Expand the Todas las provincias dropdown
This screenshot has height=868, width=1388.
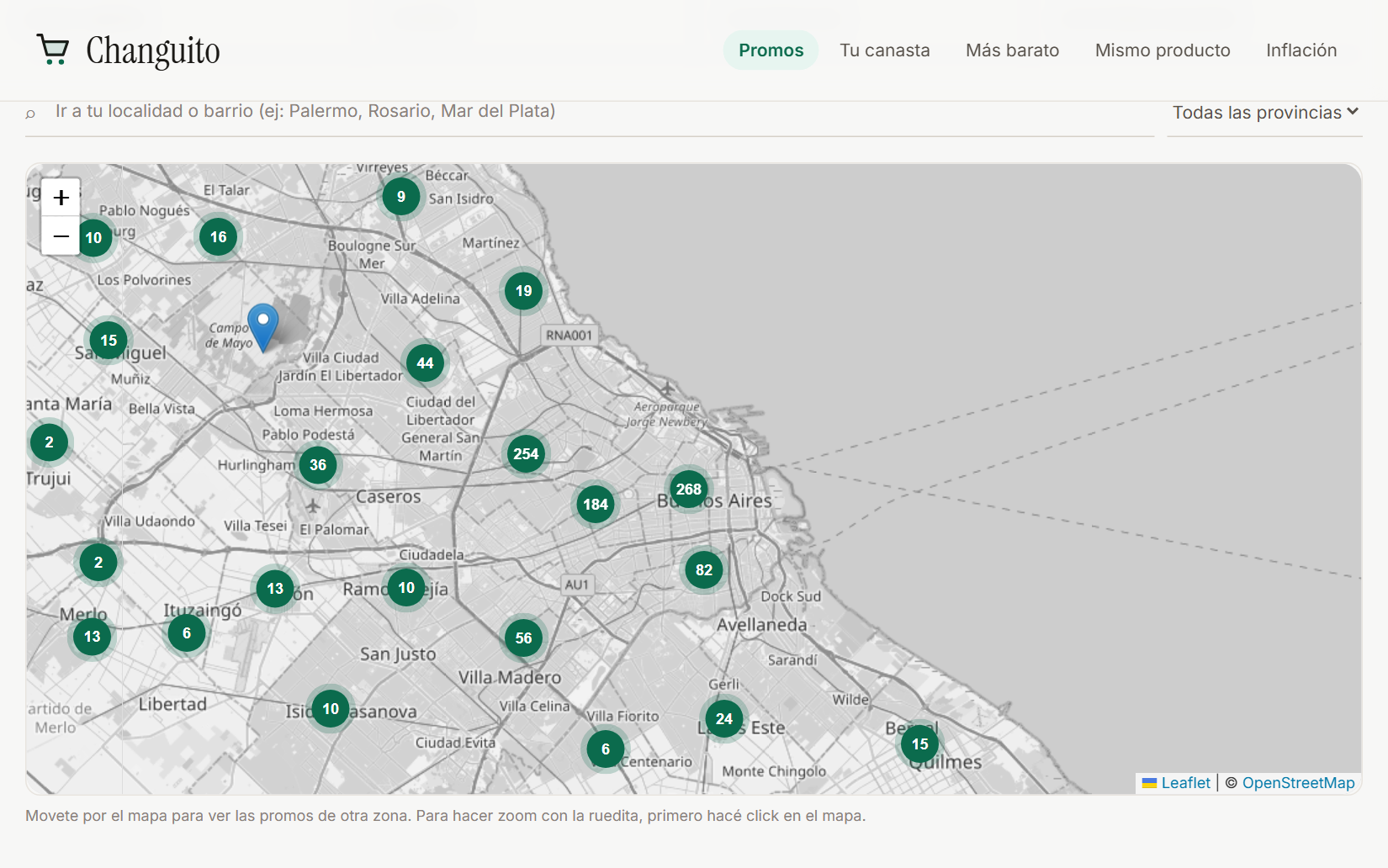click(x=1264, y=113)
